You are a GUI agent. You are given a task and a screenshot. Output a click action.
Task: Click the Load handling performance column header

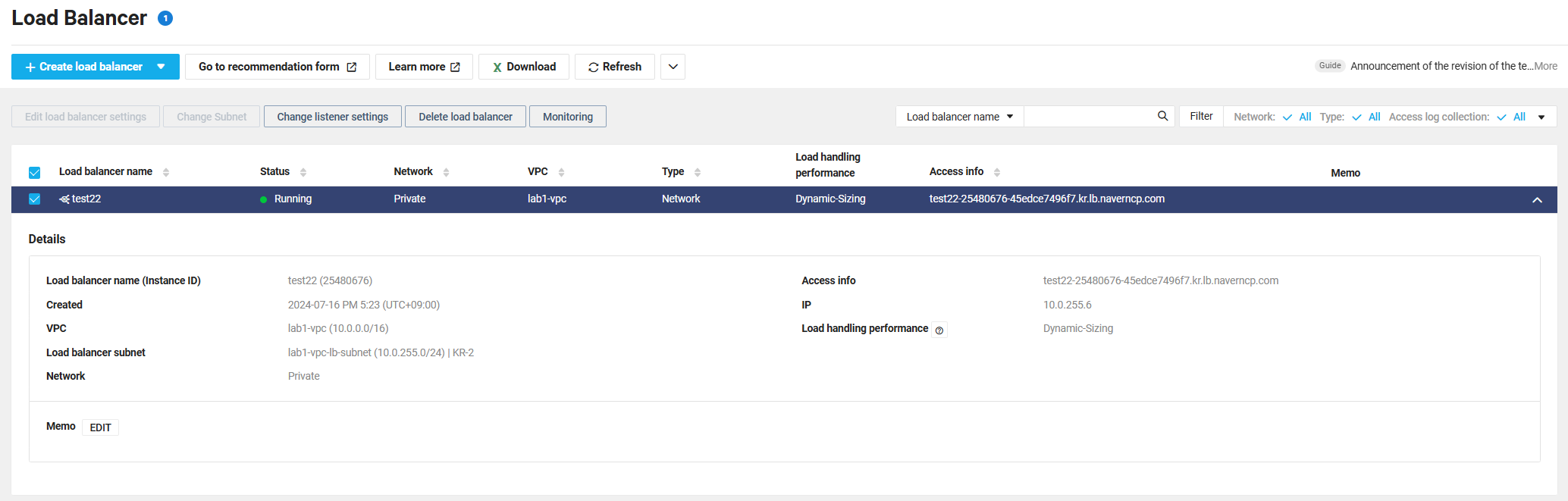coord(828,164)
